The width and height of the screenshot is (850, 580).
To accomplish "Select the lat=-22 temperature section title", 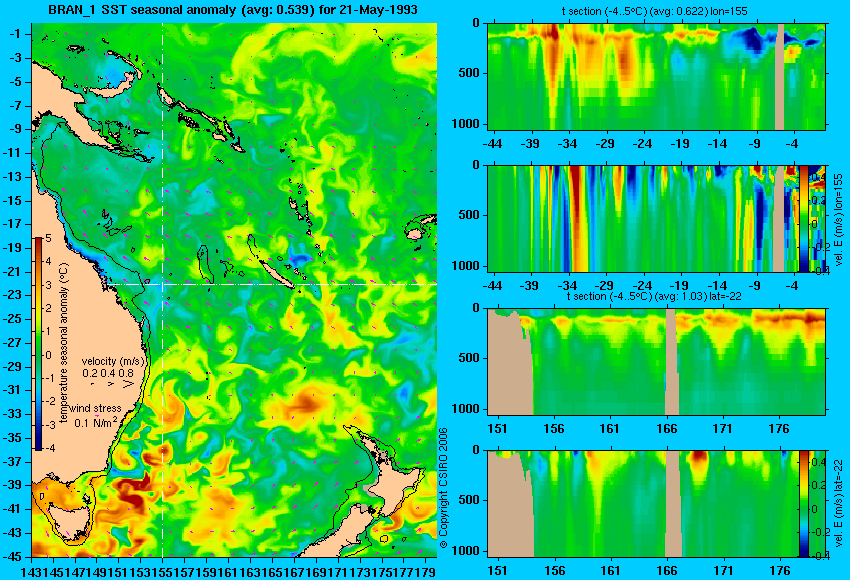I will [x=654, y=296].
